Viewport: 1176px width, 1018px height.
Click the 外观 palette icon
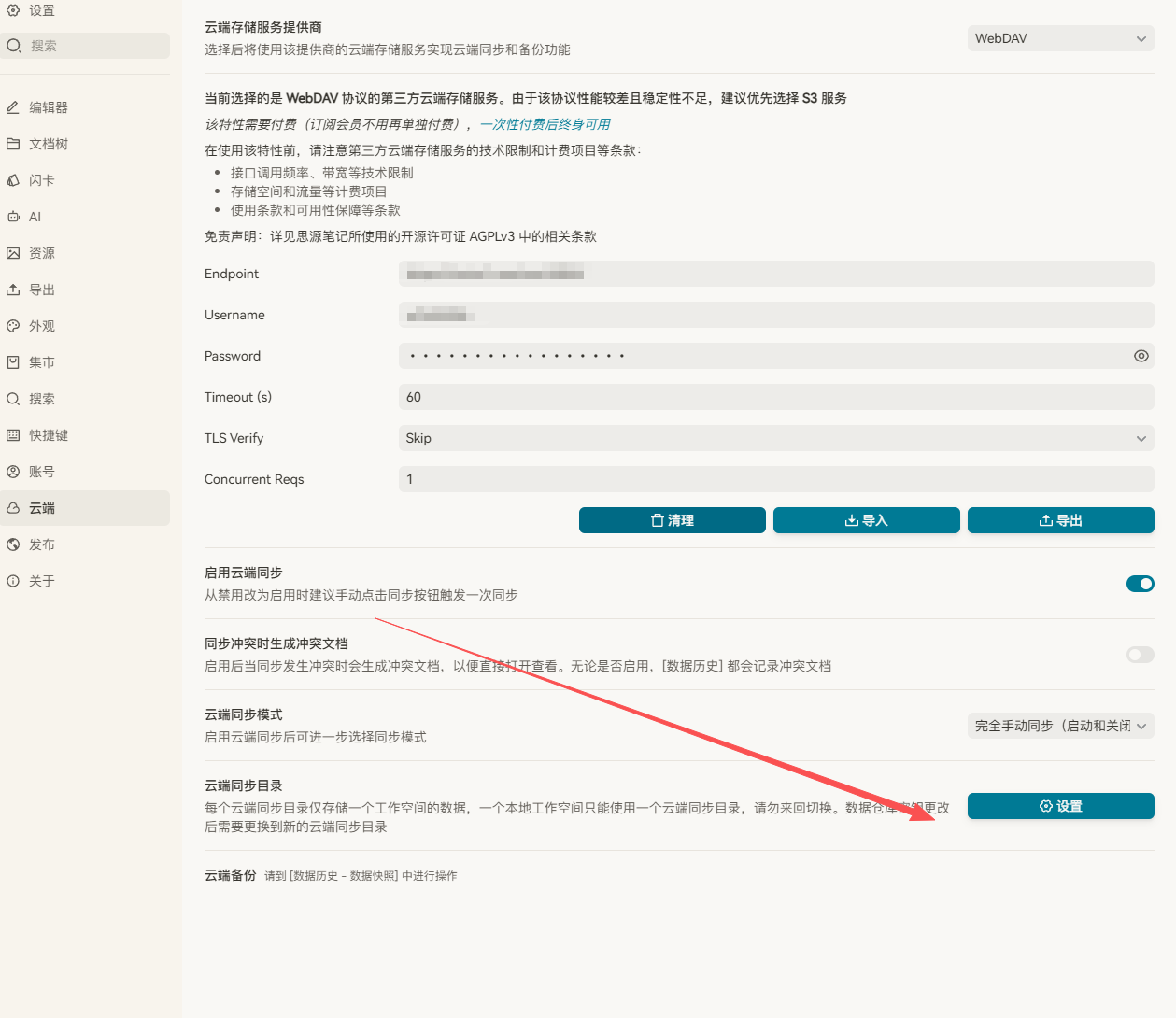tap(13, 326)
